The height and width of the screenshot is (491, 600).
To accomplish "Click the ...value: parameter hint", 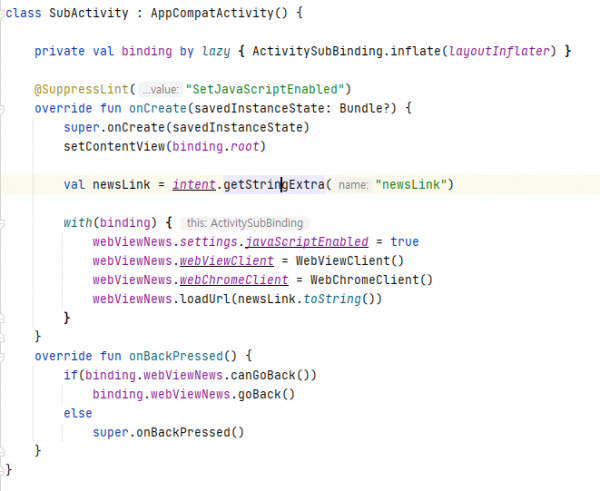I will coord(160,90).
